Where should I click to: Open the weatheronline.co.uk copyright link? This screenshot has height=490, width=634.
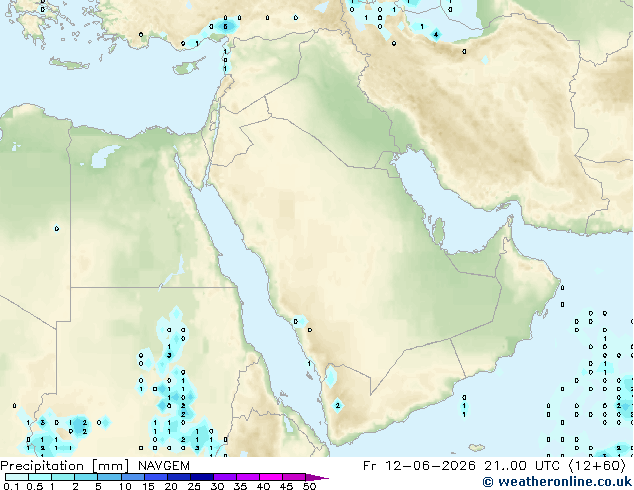click(557, 482)
